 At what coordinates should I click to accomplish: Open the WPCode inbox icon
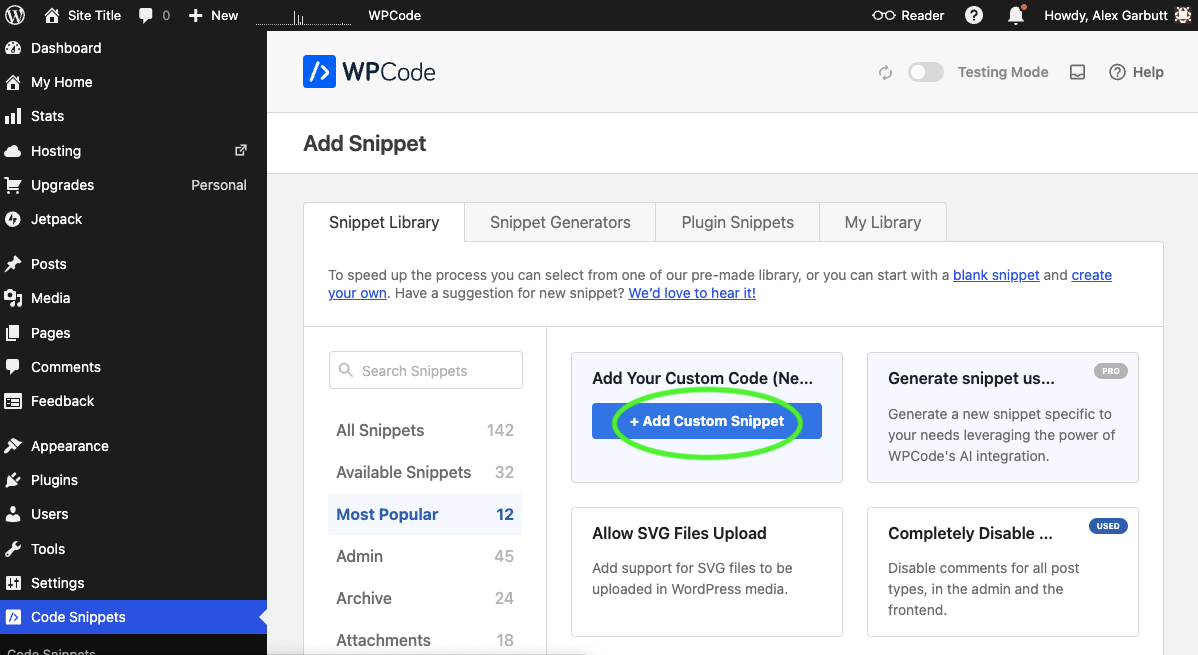pyautogui.click(x=1077, y=72)
